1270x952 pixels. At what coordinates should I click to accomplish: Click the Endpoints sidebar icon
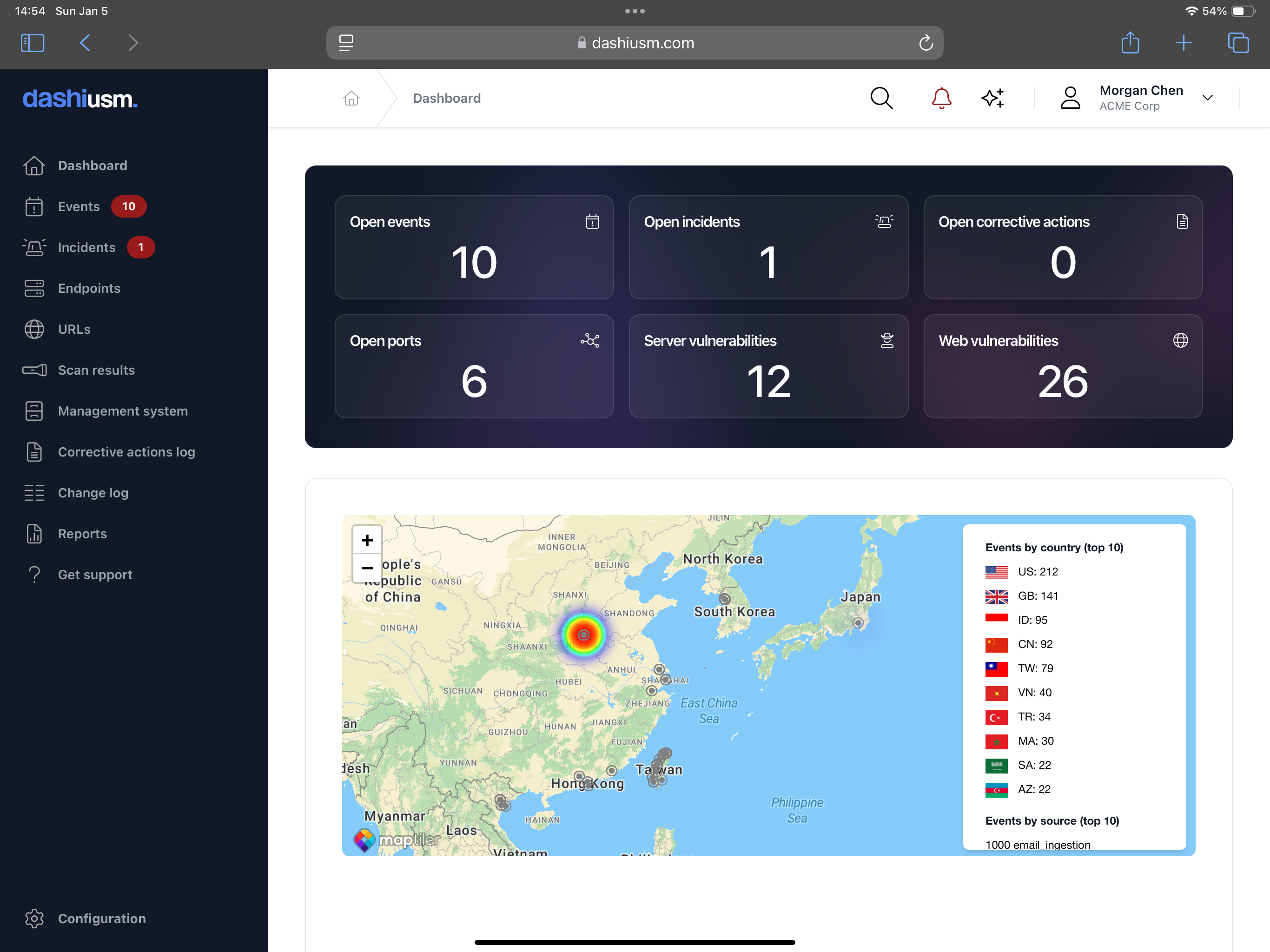click(34, 288)
